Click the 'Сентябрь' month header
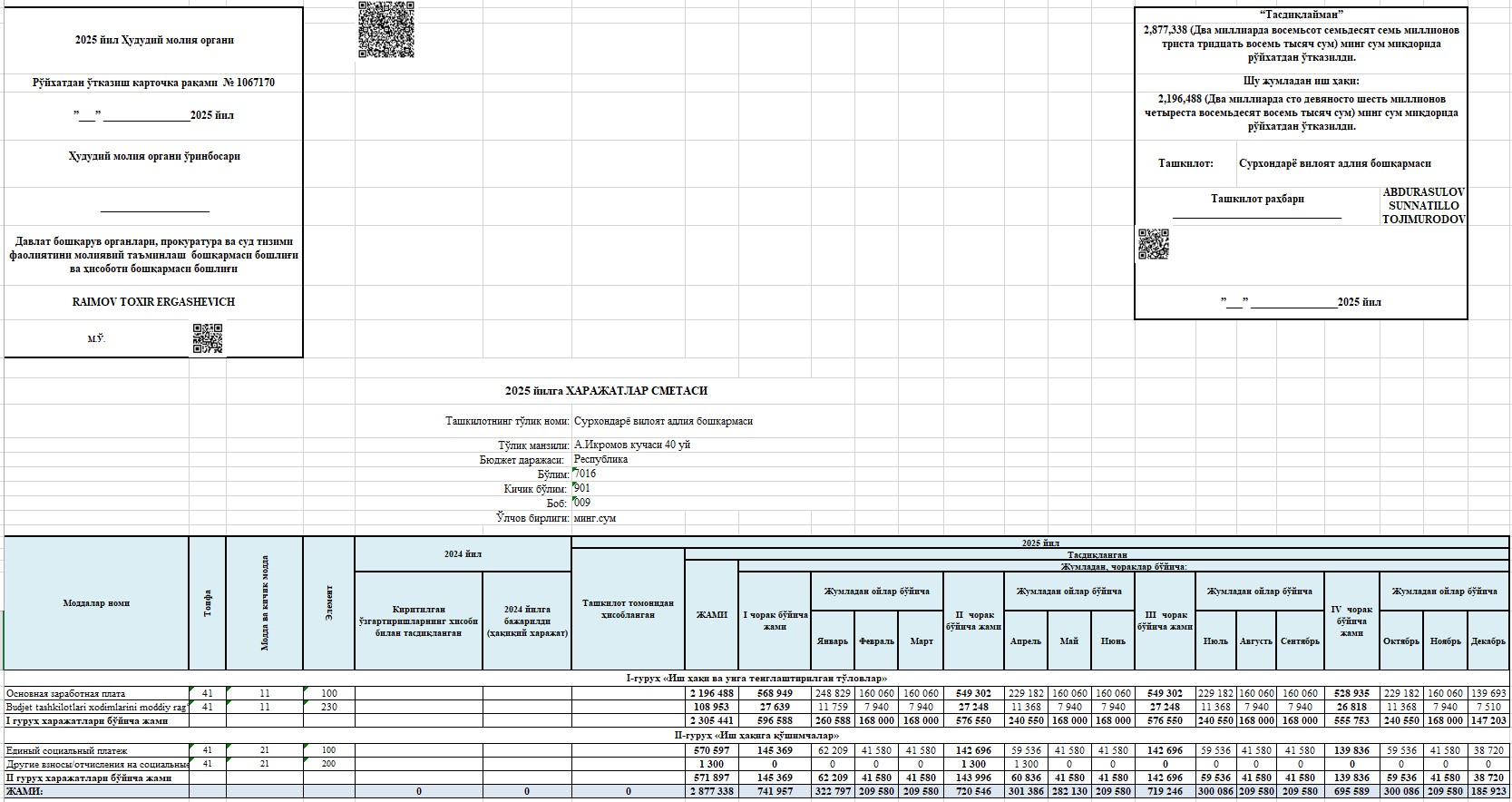The width and height of the screenshot is (1512, 802). coord(1300,641)
